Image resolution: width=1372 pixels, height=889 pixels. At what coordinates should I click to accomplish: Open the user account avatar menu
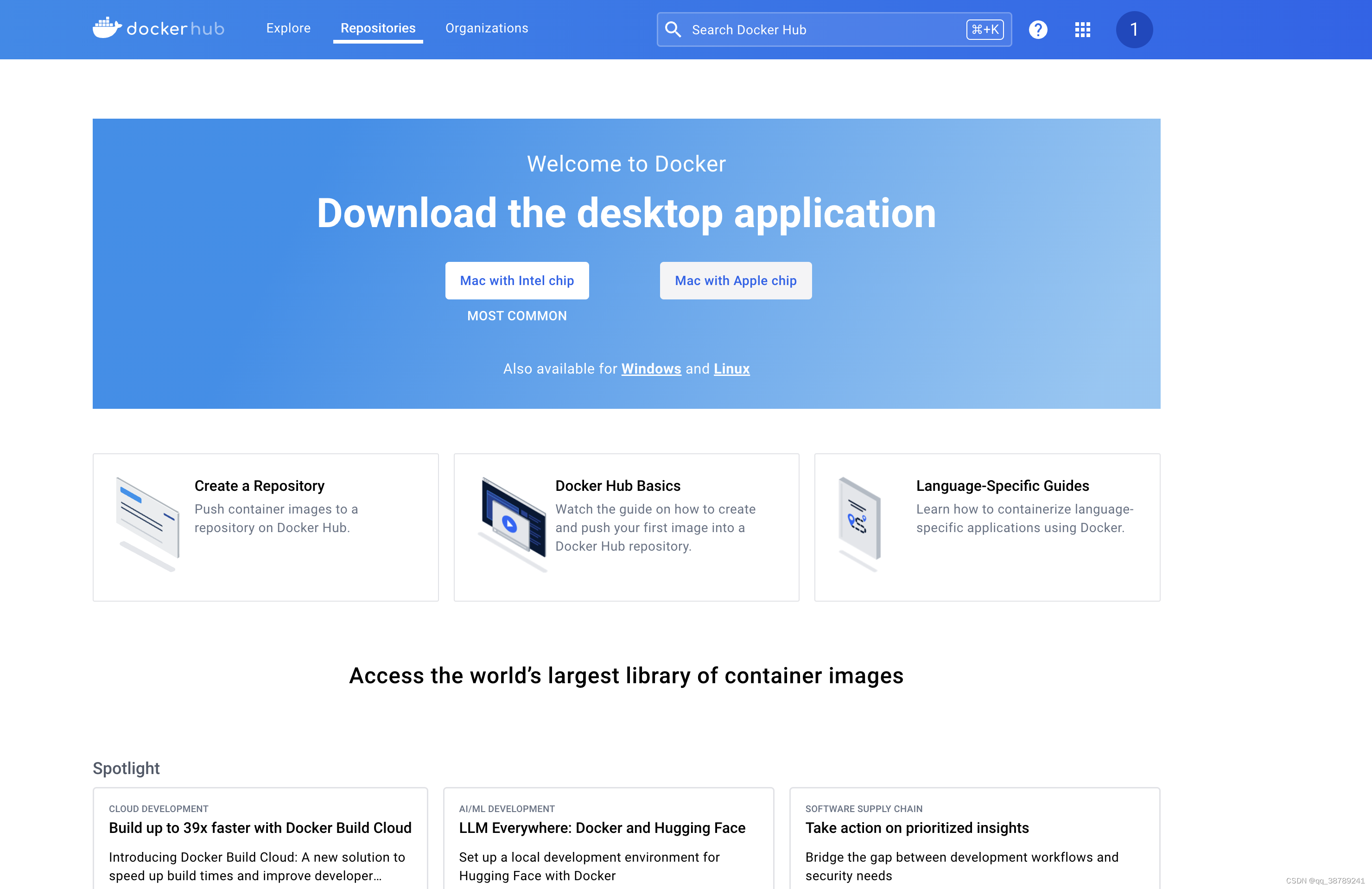(x=1133, y=29)
